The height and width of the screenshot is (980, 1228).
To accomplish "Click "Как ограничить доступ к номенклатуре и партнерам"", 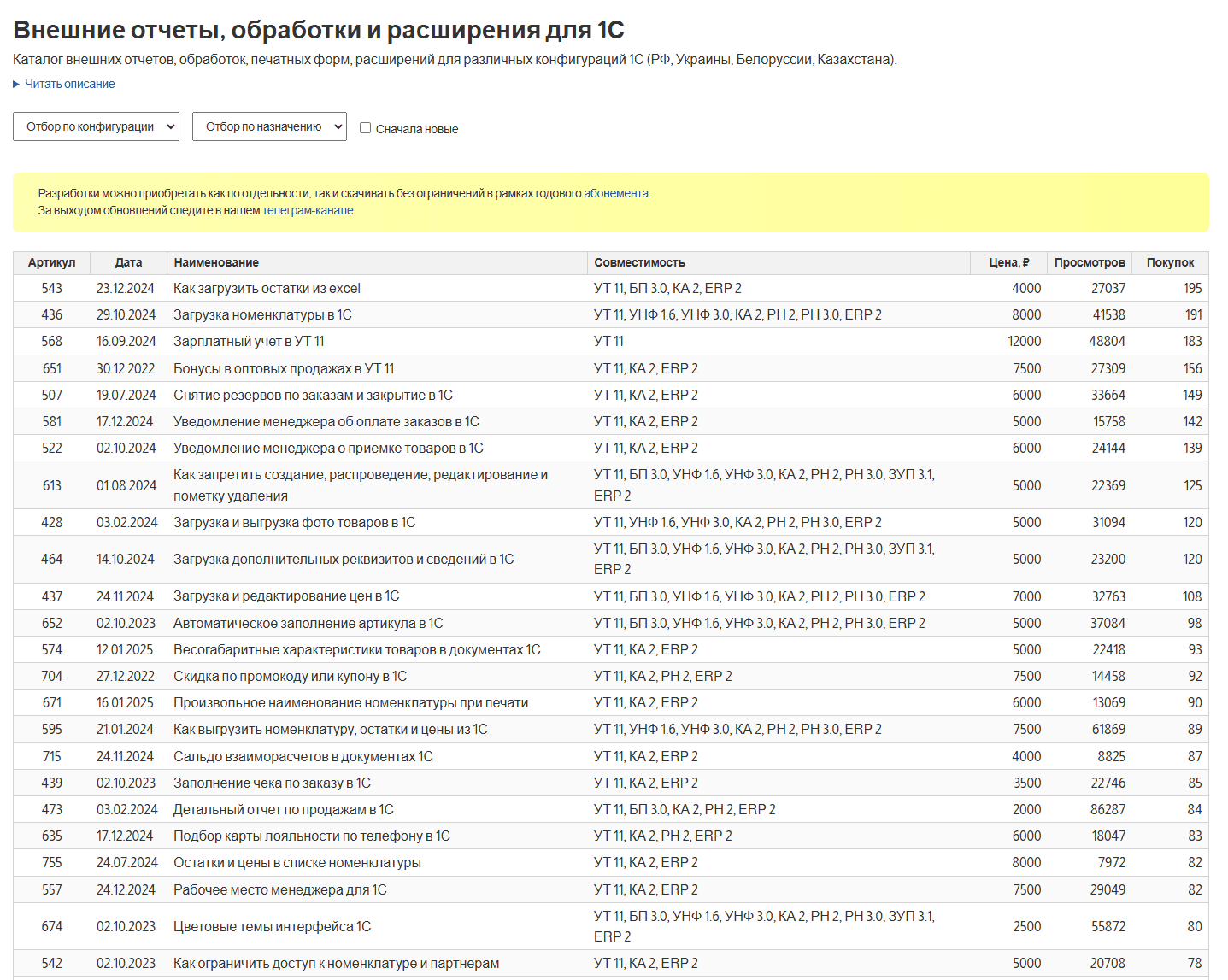I will coord(337,963).
